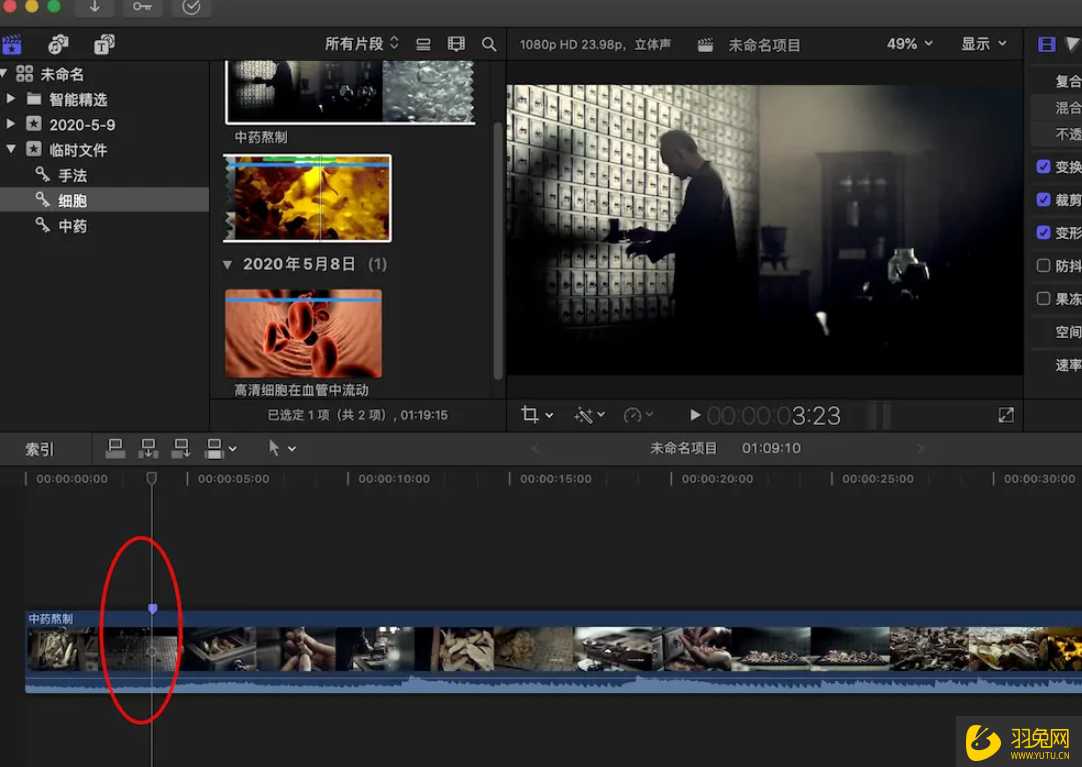Enable the 果冻 checkbox
The image size is (1082, 767).
(x=1043, y=298)
